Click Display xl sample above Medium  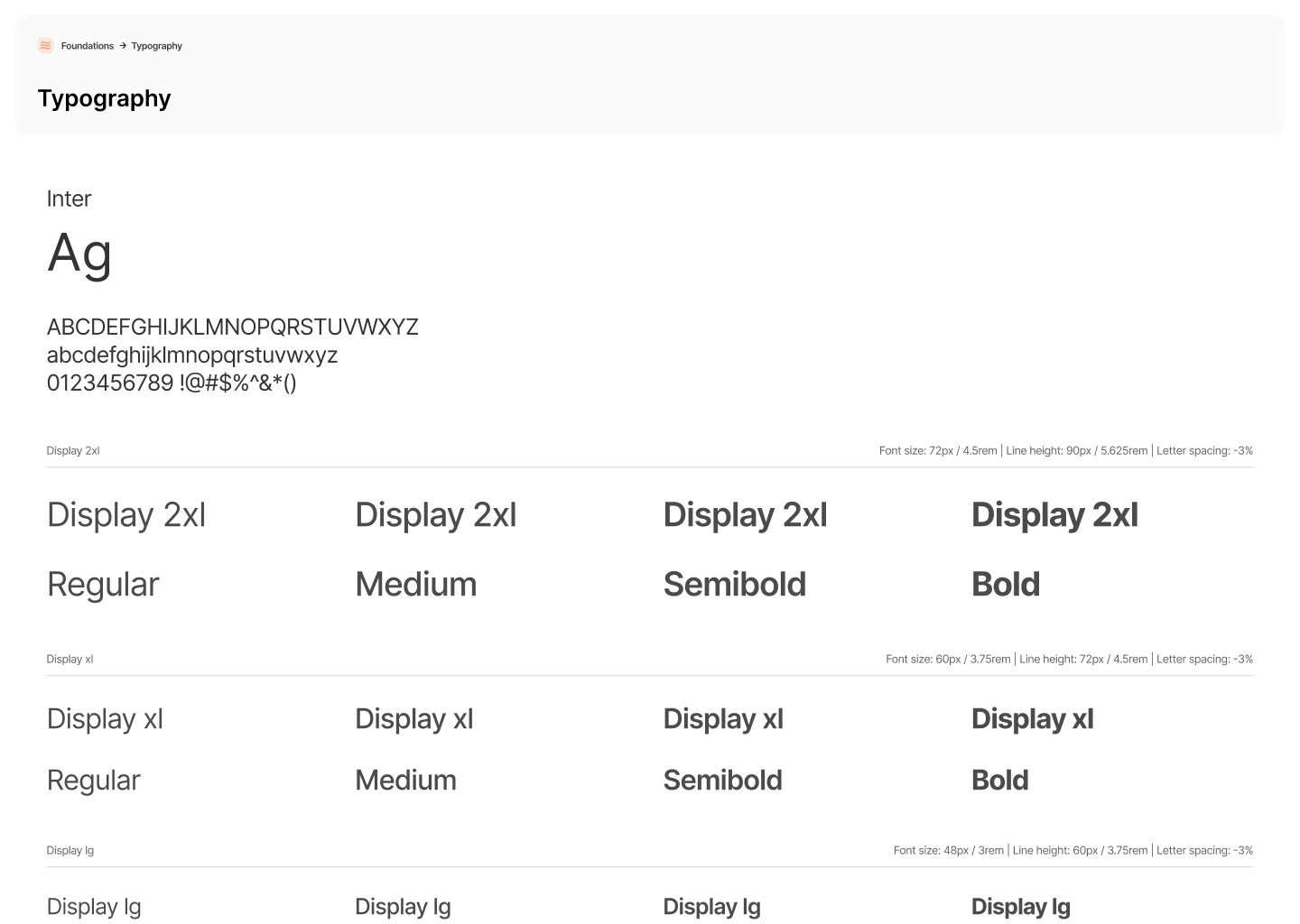coord(413,719)
